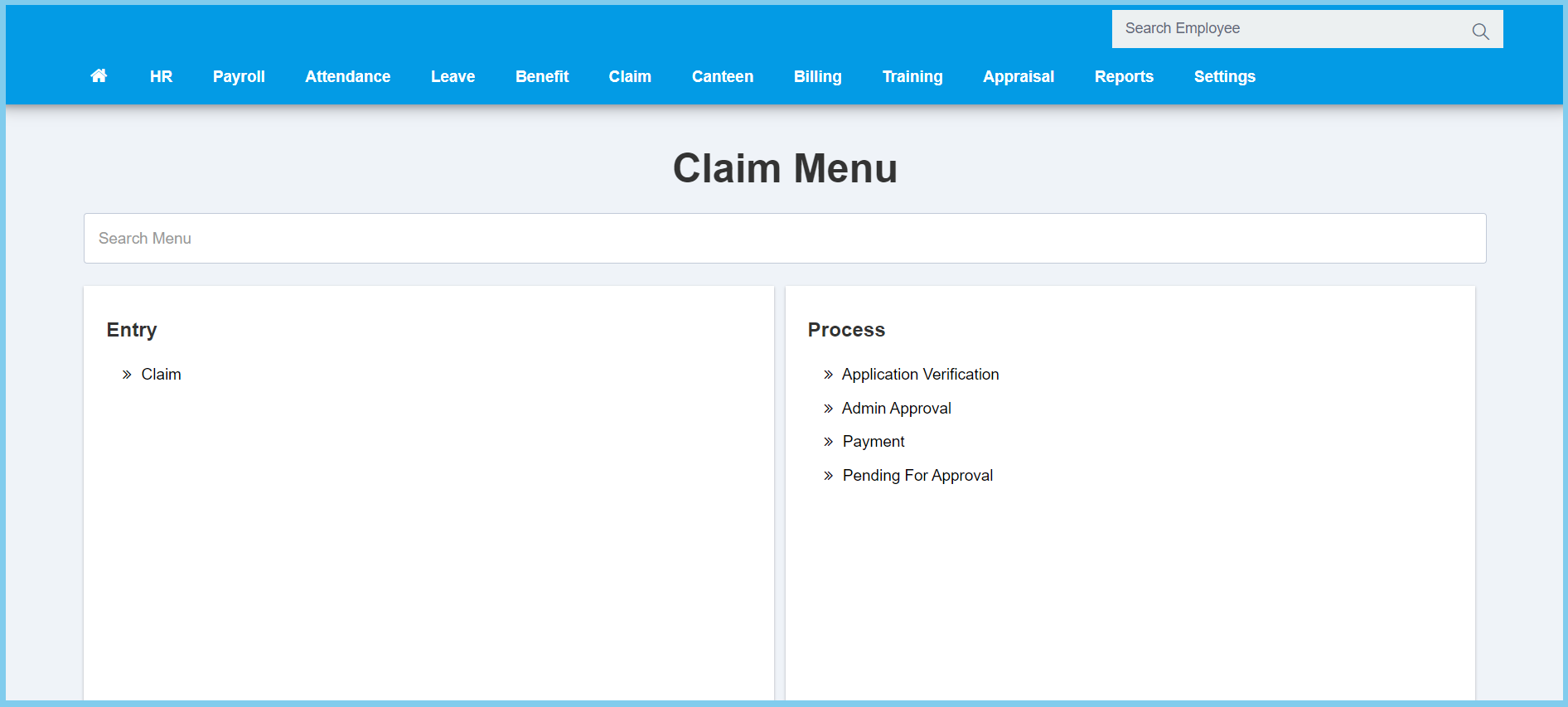Focus the Search Employee field

coord(1285,29)
